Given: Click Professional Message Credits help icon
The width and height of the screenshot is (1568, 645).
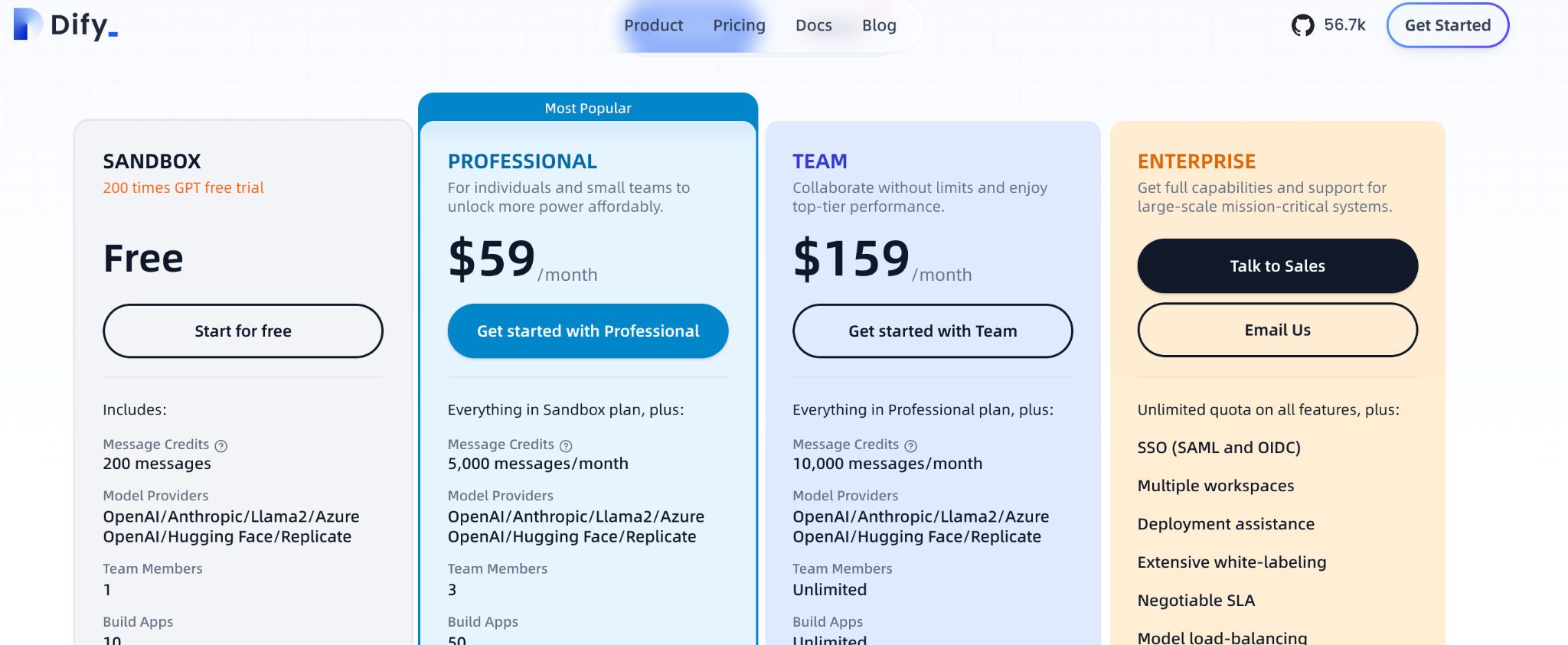Looking at the screenshot, I should [x=566, y=446].
